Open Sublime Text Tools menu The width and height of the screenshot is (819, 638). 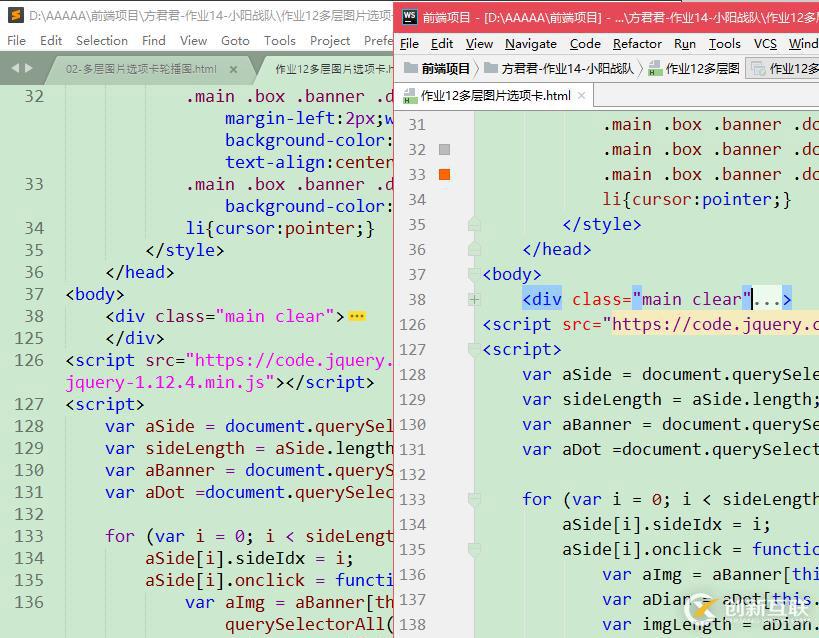(280, 41)
